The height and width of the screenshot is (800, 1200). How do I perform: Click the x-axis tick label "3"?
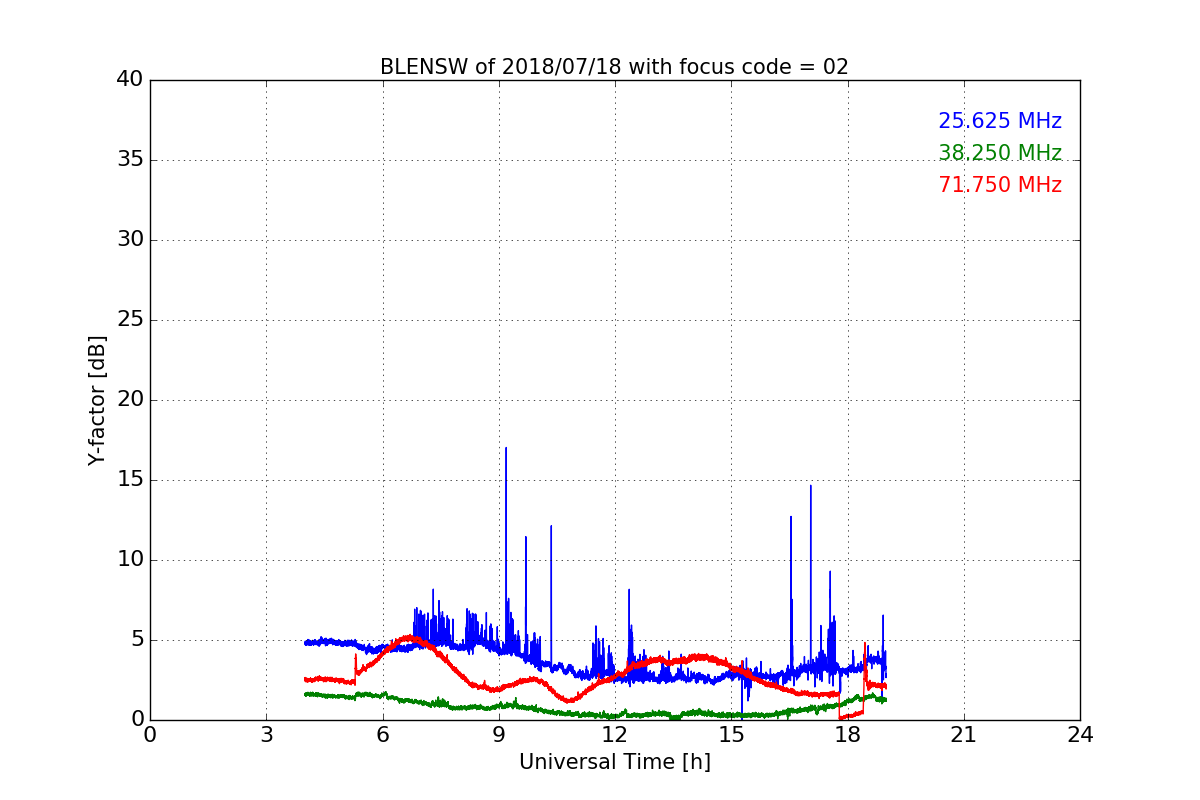[266, 735]
